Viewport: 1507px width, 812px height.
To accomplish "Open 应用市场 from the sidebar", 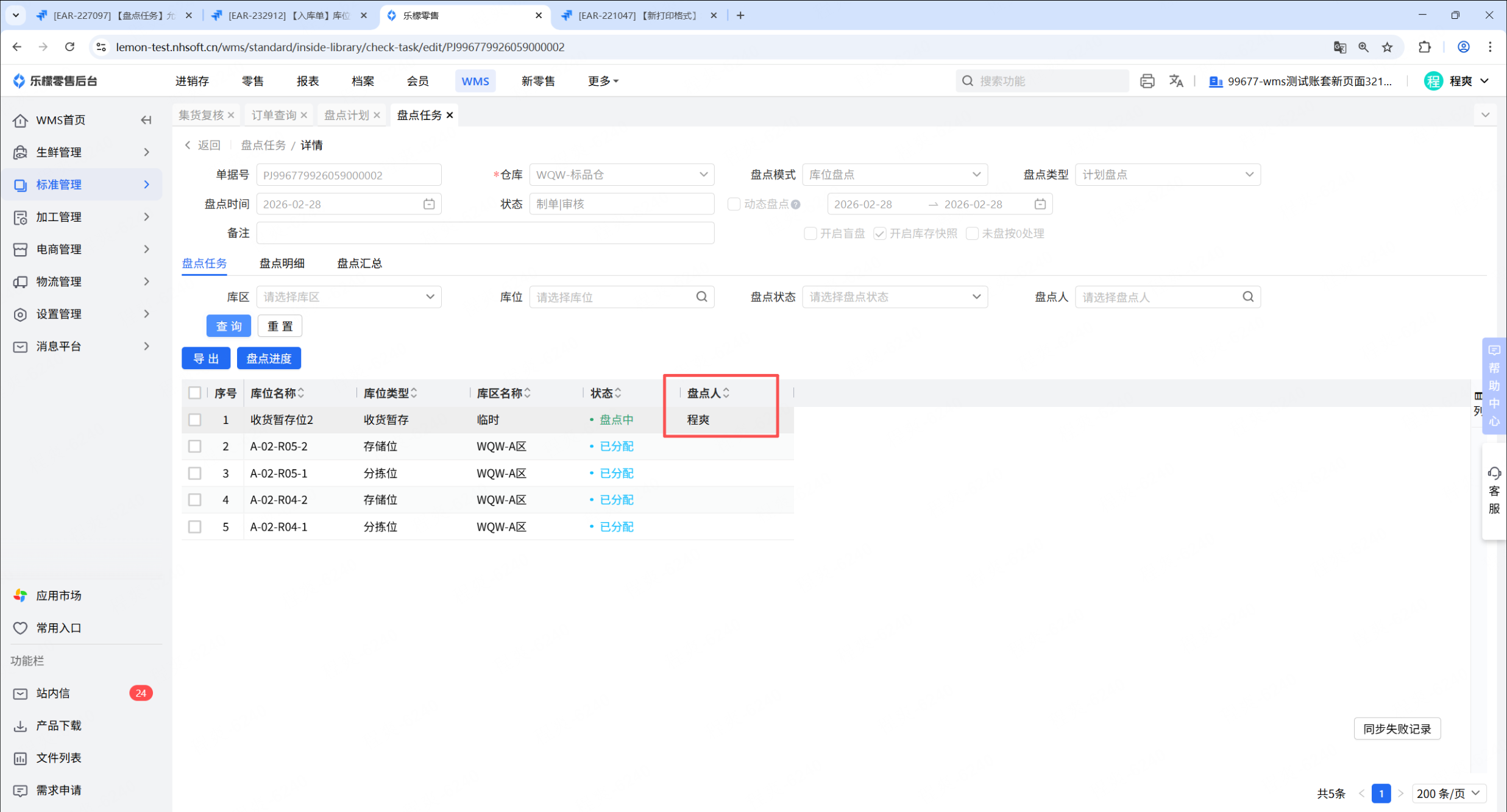I will tap(59, 595).
